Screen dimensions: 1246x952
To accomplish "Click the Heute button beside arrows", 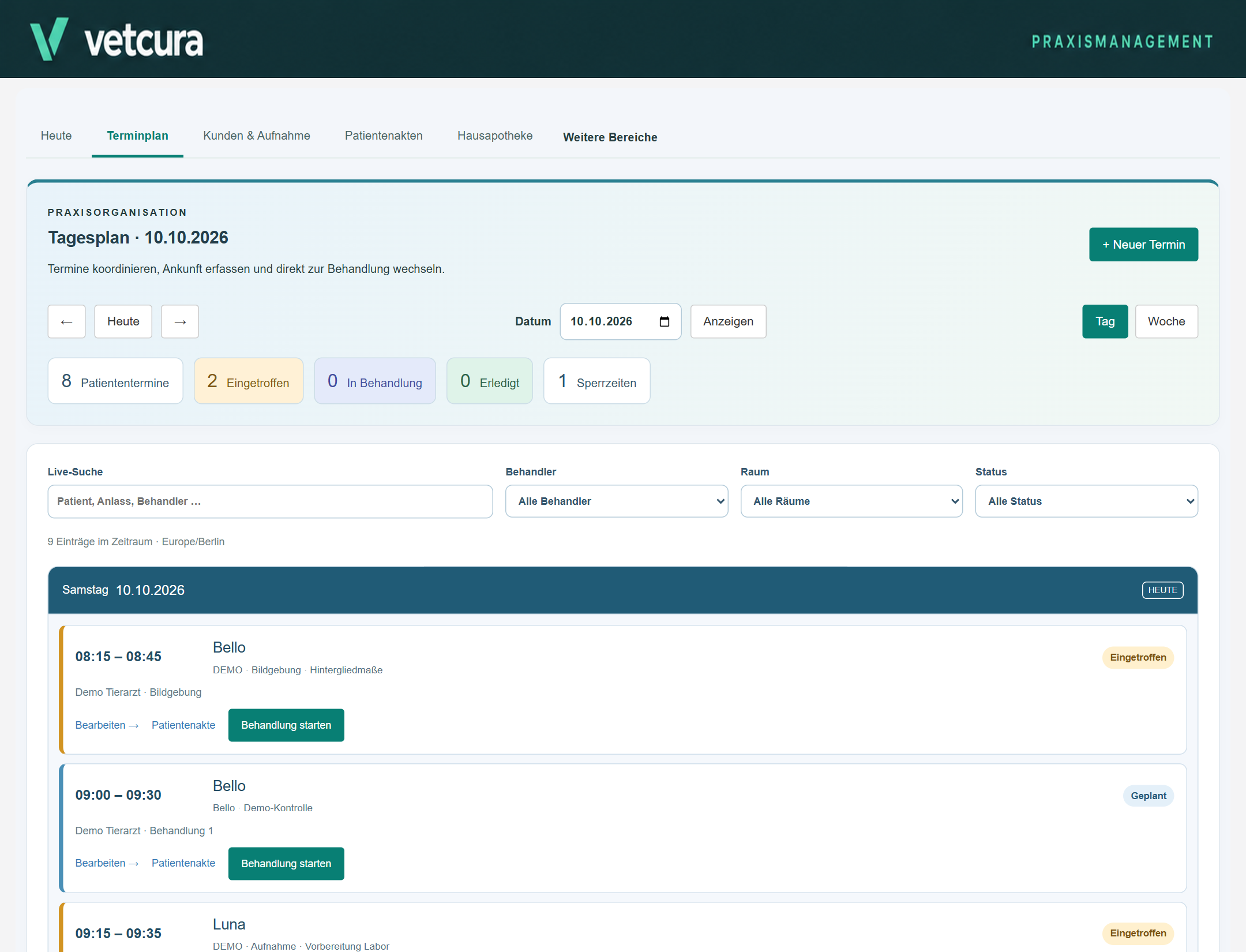I will [x=123, y=321].
